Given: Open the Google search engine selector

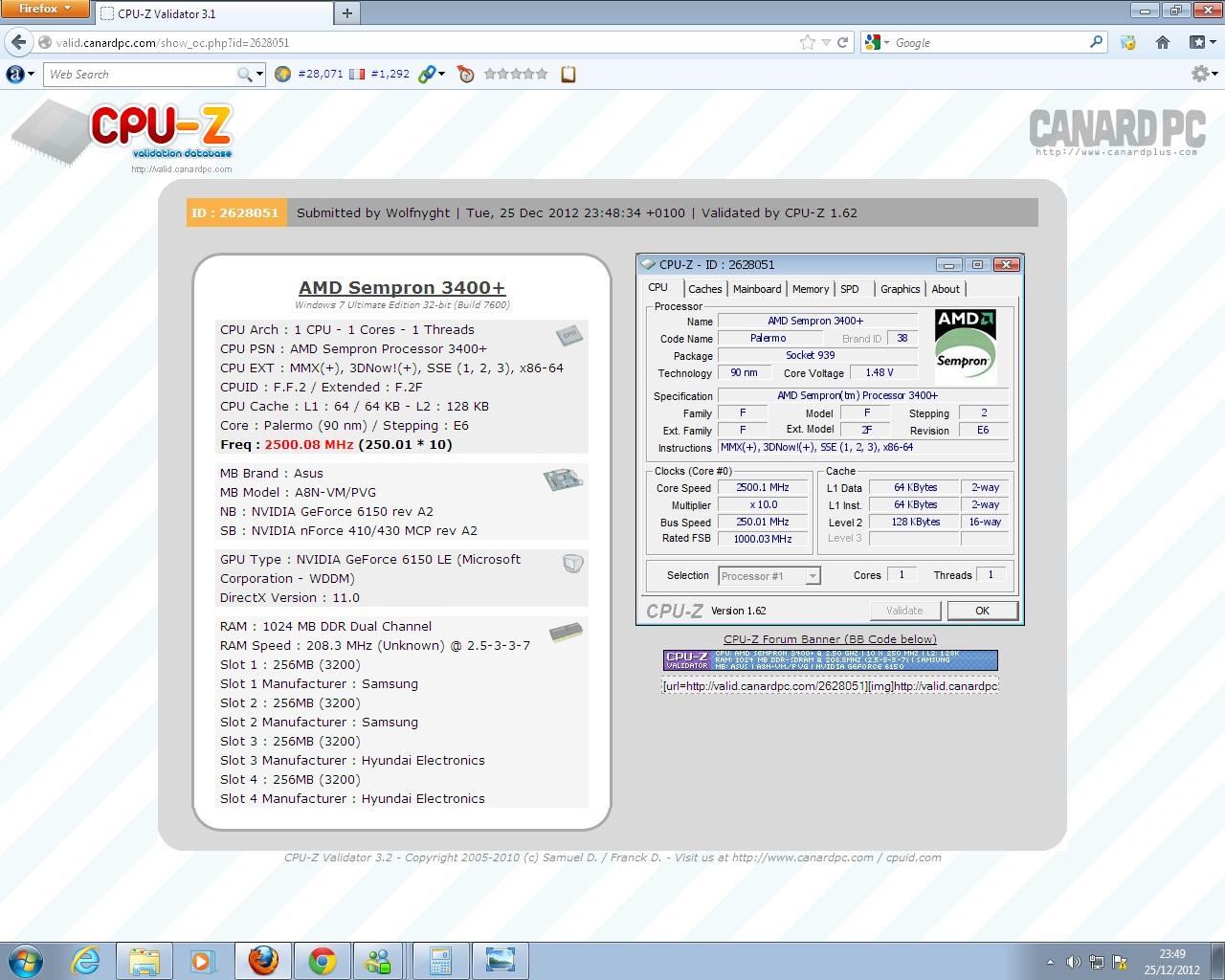Looking at the screenshot, I should coord(876,42).
